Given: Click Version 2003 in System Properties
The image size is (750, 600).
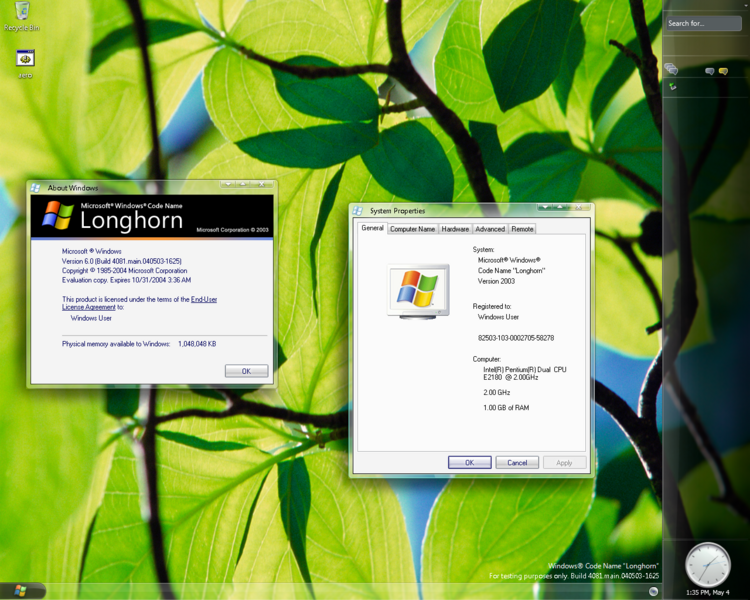Looking at the screenshot, I should pos(496,281).
